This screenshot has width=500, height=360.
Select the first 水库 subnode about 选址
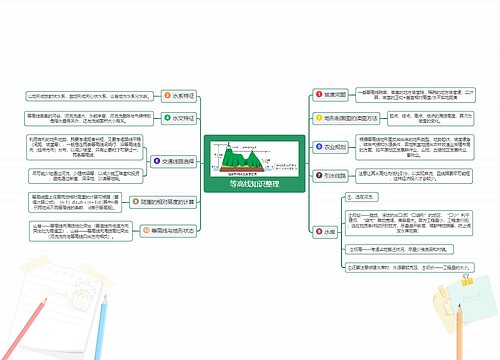pos(361,197)
